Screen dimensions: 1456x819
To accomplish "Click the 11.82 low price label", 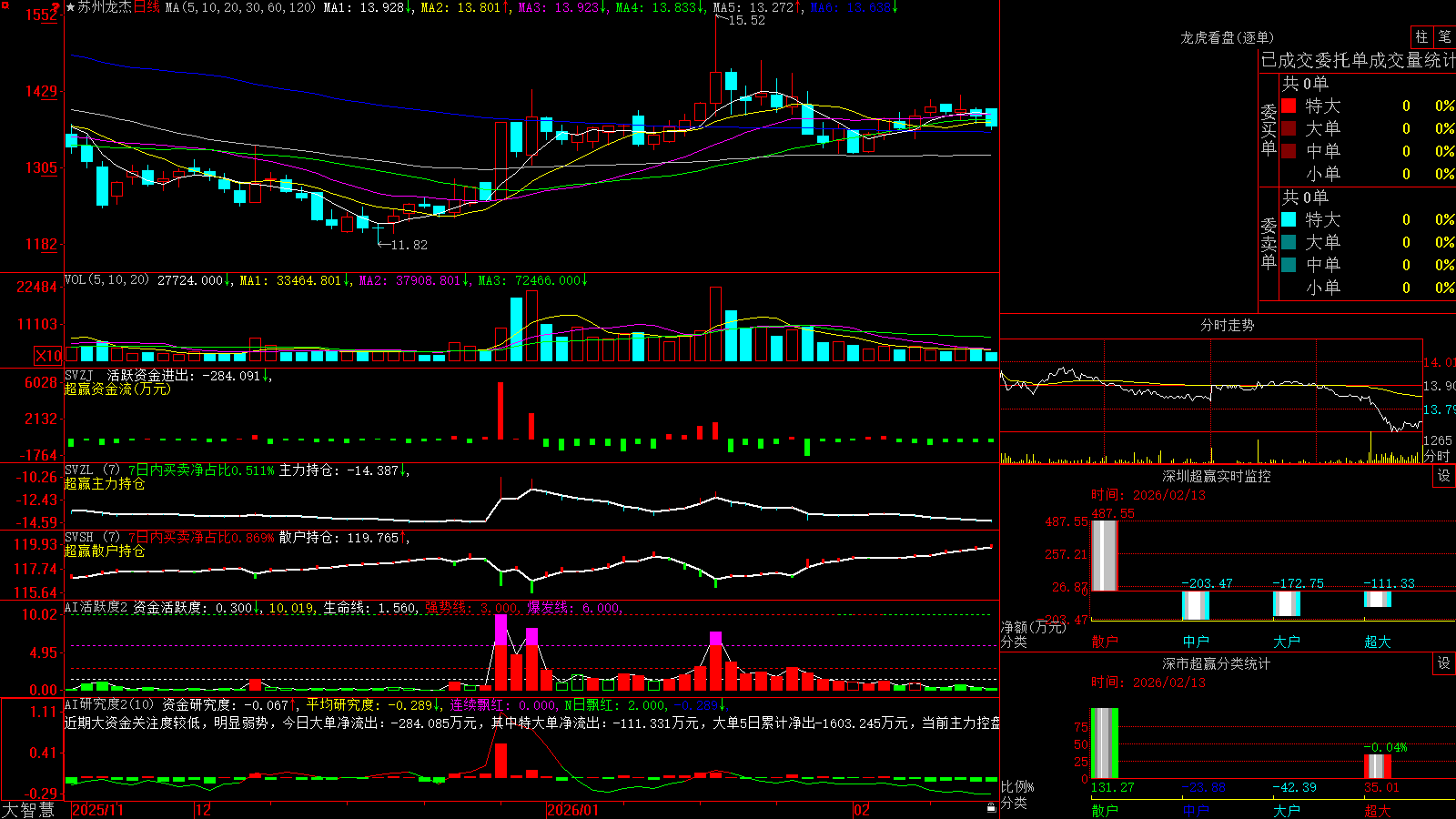I will pos(409,245).
